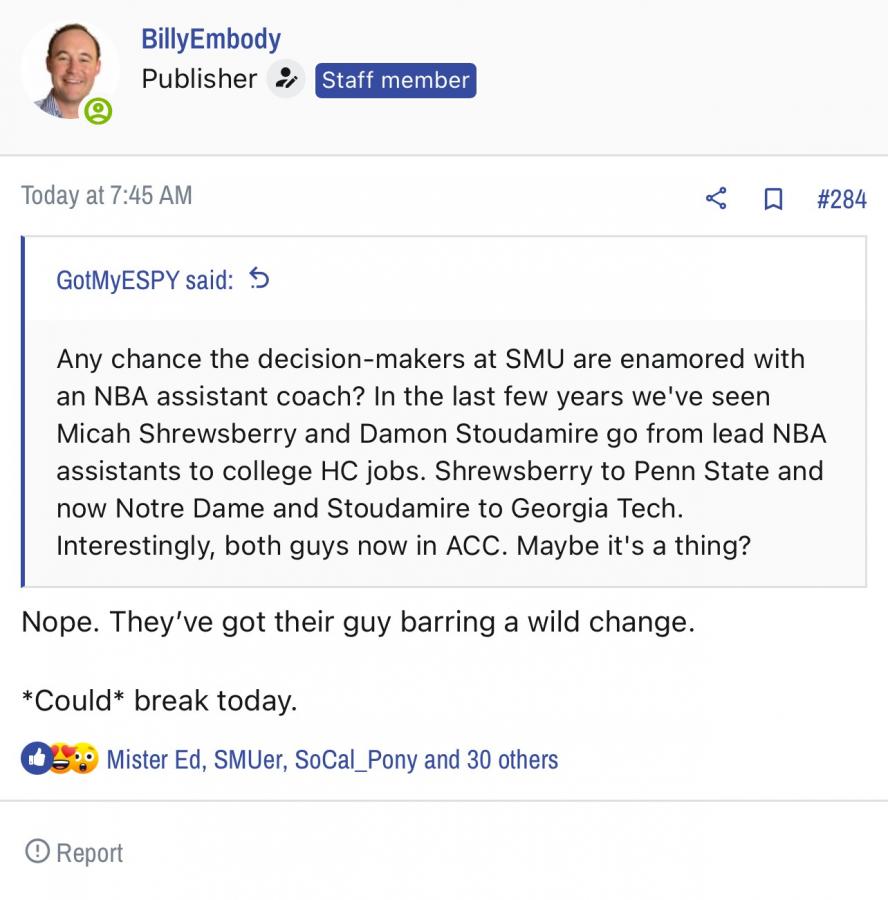Screen dimensions: 888x900
Task: Open the post number #284 link
Action: [x=841, y=199]
